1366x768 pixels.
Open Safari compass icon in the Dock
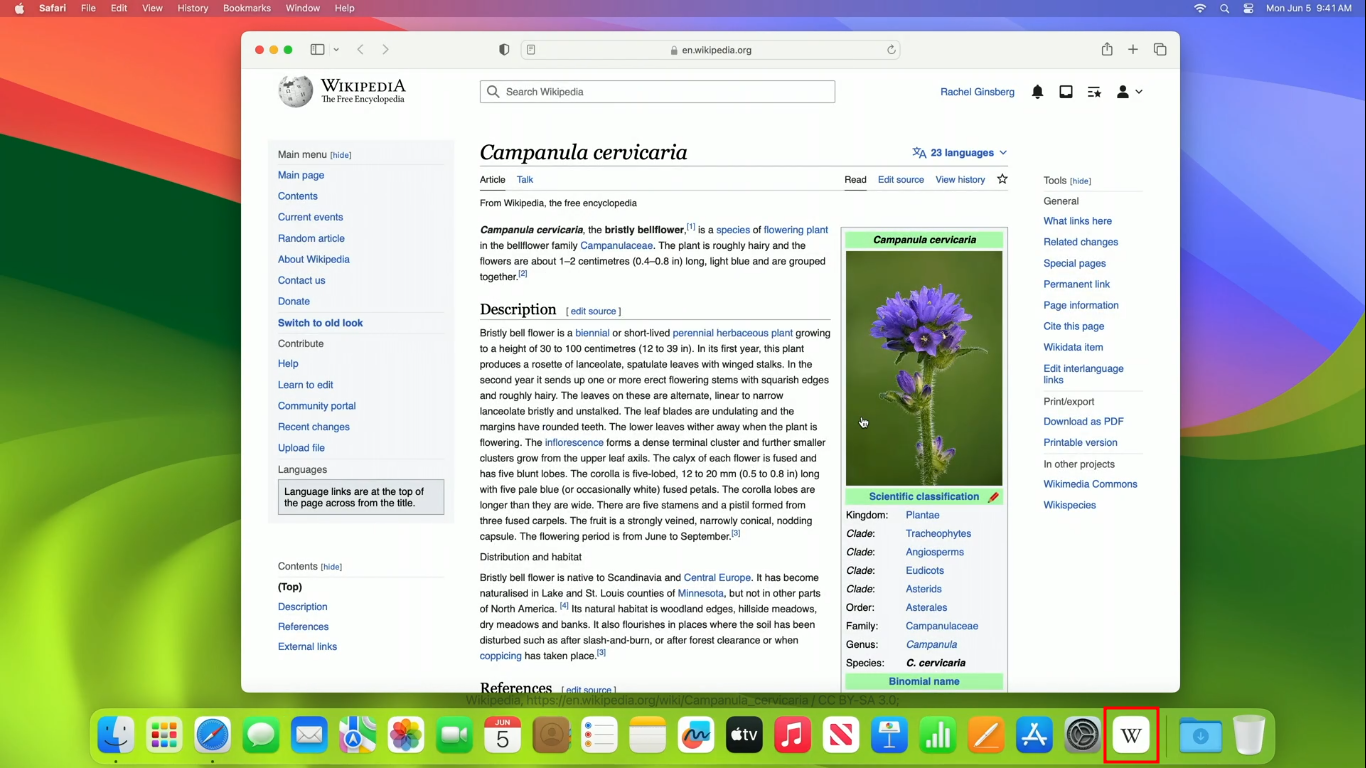point(212,736)
